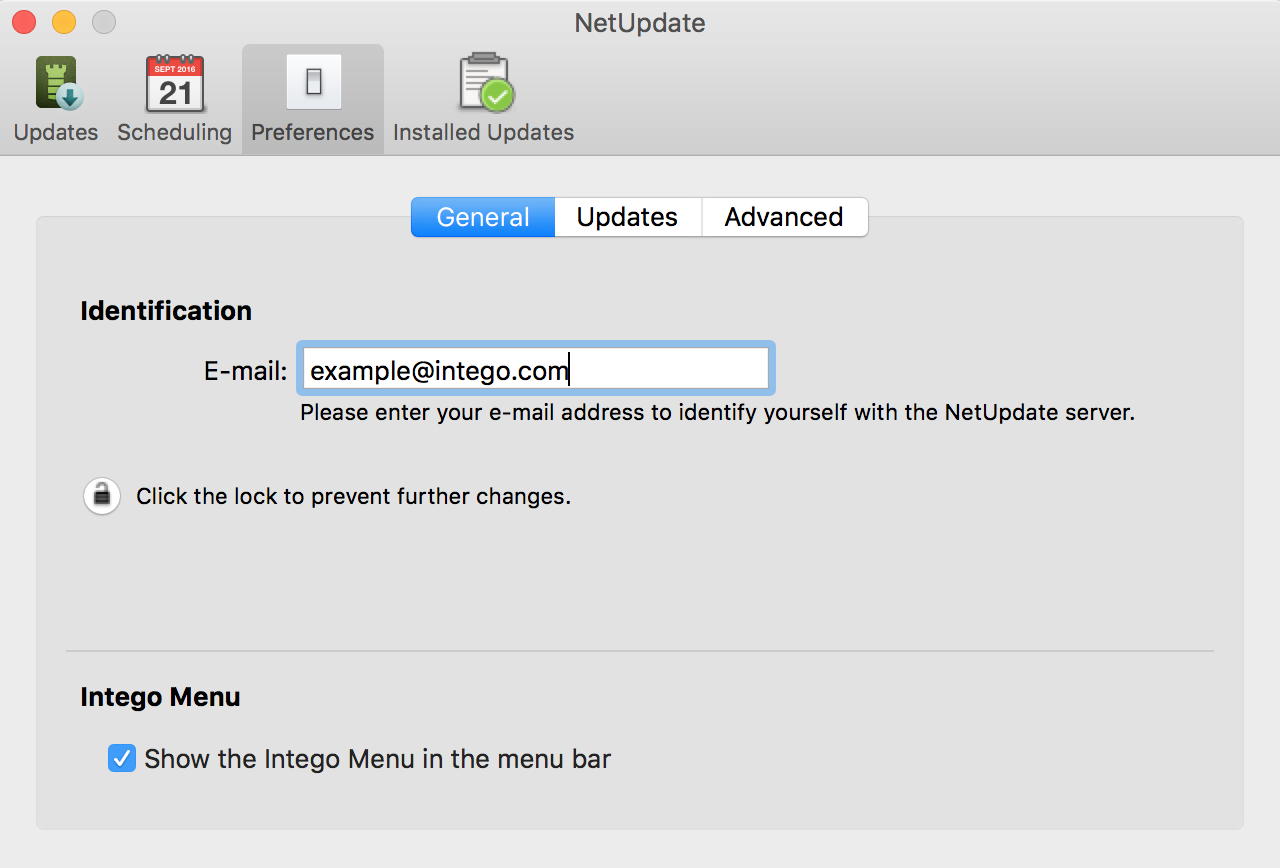This screenshot has height=868, width=1280.
Task: Click the 'NetUpdate' window title
Action: point(640,22)
